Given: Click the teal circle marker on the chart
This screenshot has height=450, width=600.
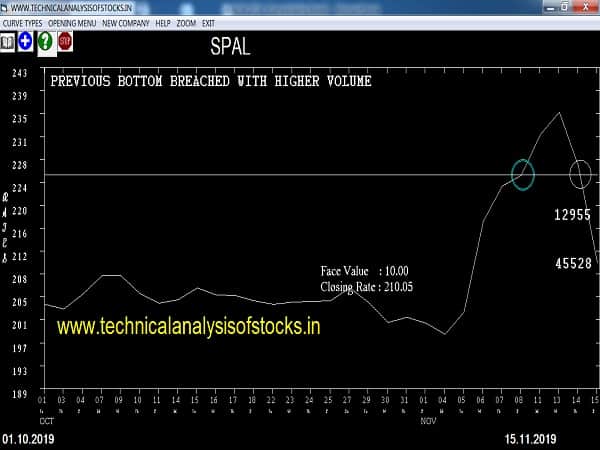Looking at the screenshot, I should click(523, 174).
